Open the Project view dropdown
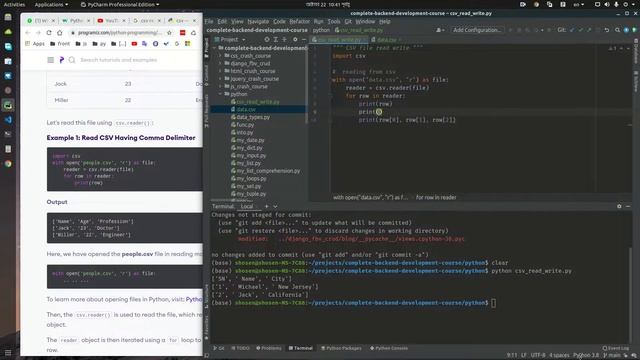Screen dimensions: 640x360 coord(230,40)
